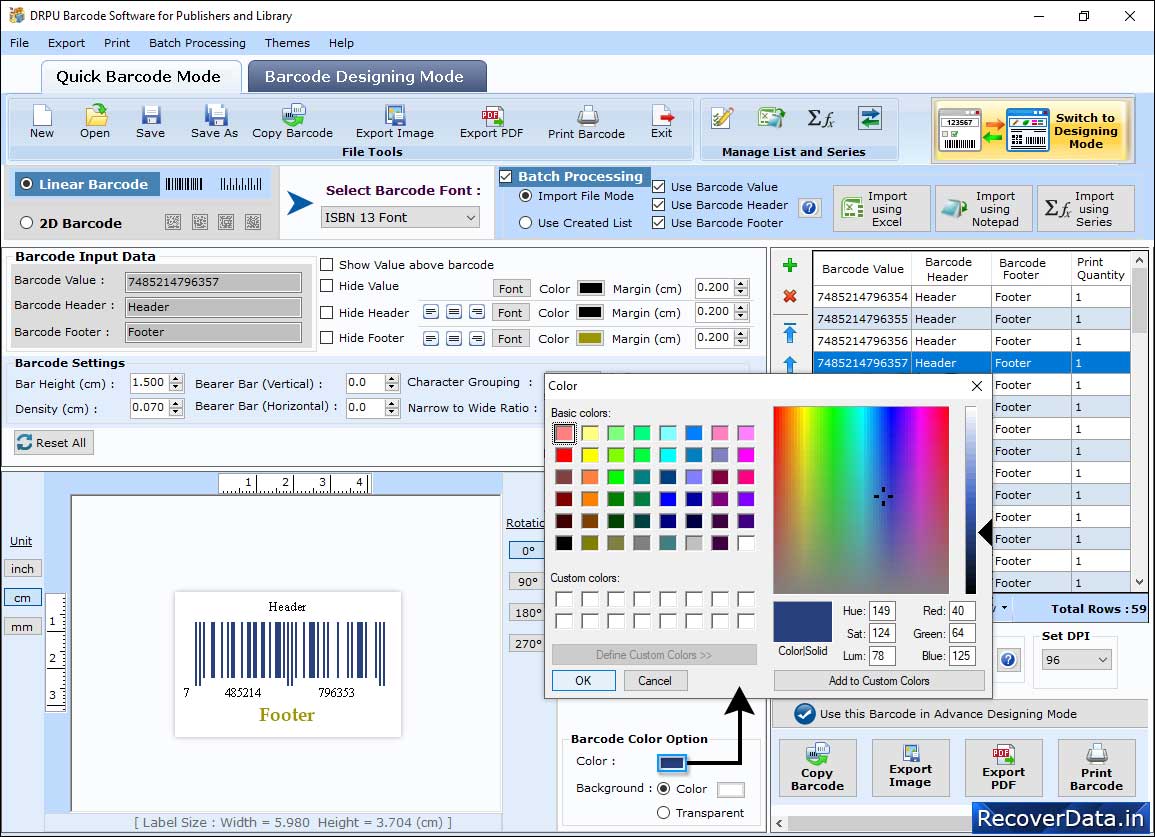Add a row with green plus icon
Image resolution: width=1155 pixels, height=837 pixels.
tap(790, 265)
